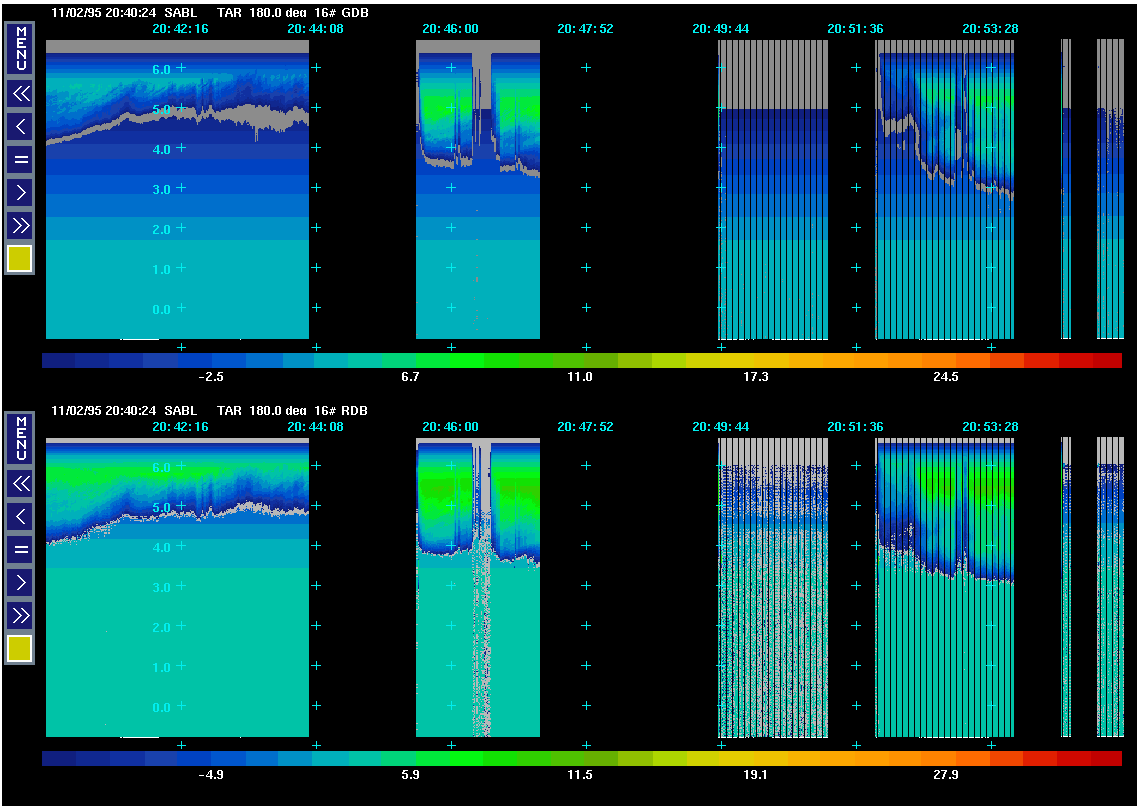Select the 20:46:00 time label in the GDB panel
This screenshot has width=1141, height=810.
[450, 29]
